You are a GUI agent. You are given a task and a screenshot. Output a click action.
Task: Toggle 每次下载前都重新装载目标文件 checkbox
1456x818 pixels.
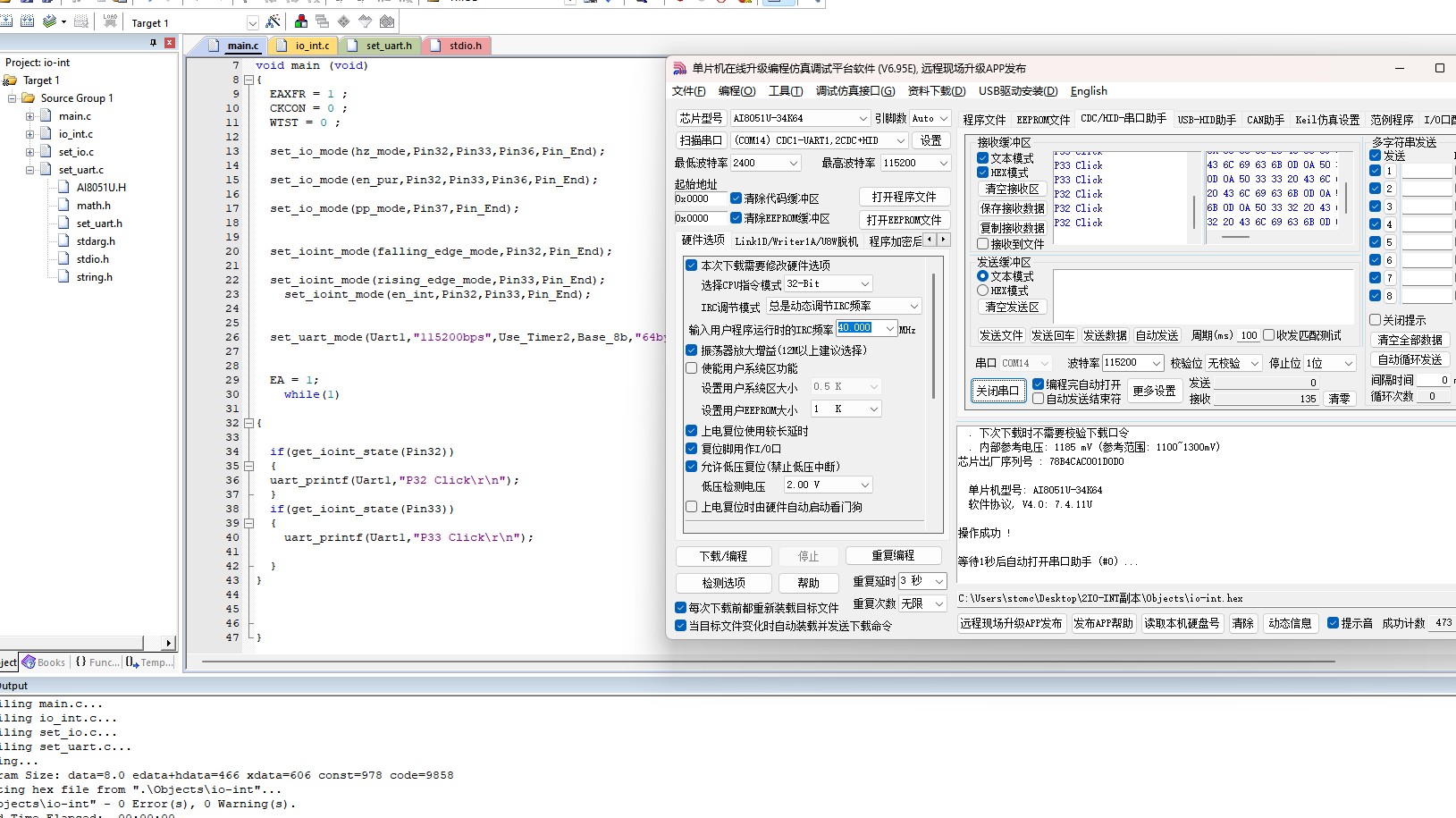pyautogui.click(x=680, y=608)
